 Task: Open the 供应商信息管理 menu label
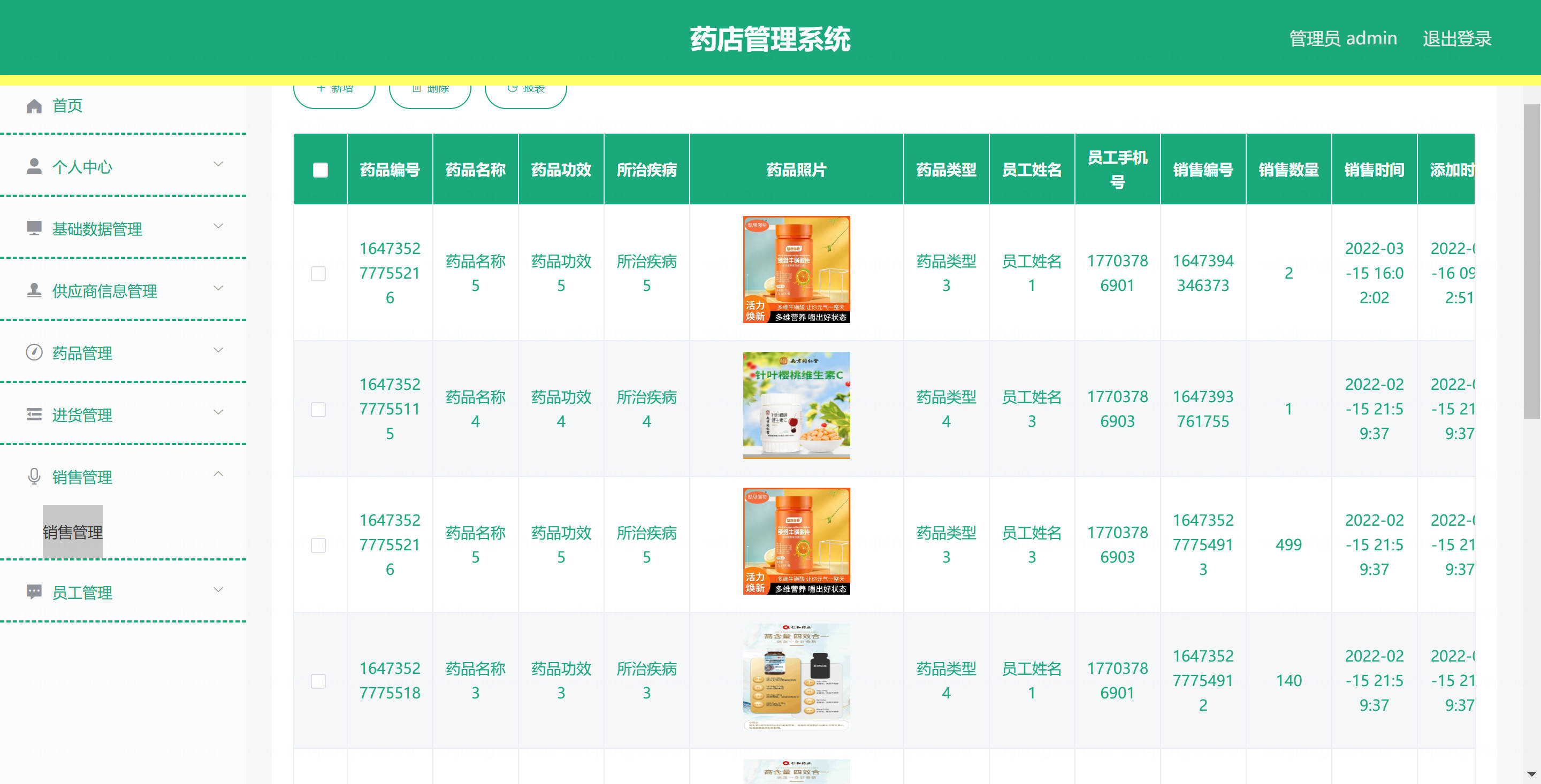point(105,291)
